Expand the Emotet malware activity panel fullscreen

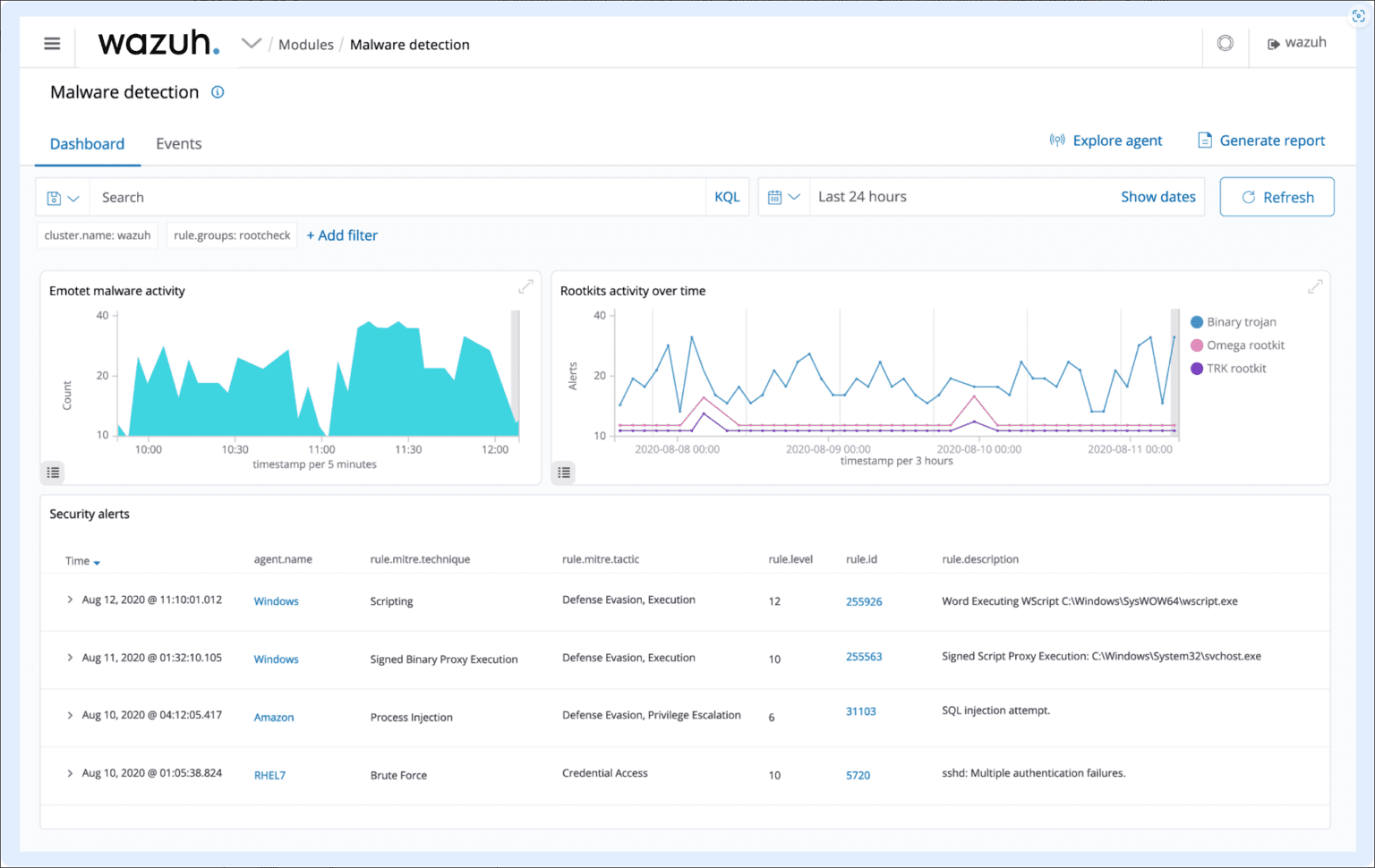(525, 286)
